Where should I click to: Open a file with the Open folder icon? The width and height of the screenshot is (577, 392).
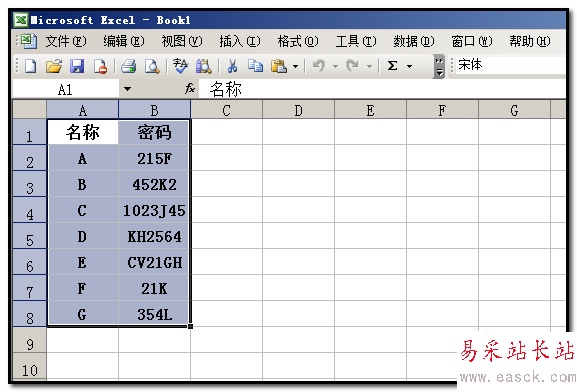(x=54, y=67)
